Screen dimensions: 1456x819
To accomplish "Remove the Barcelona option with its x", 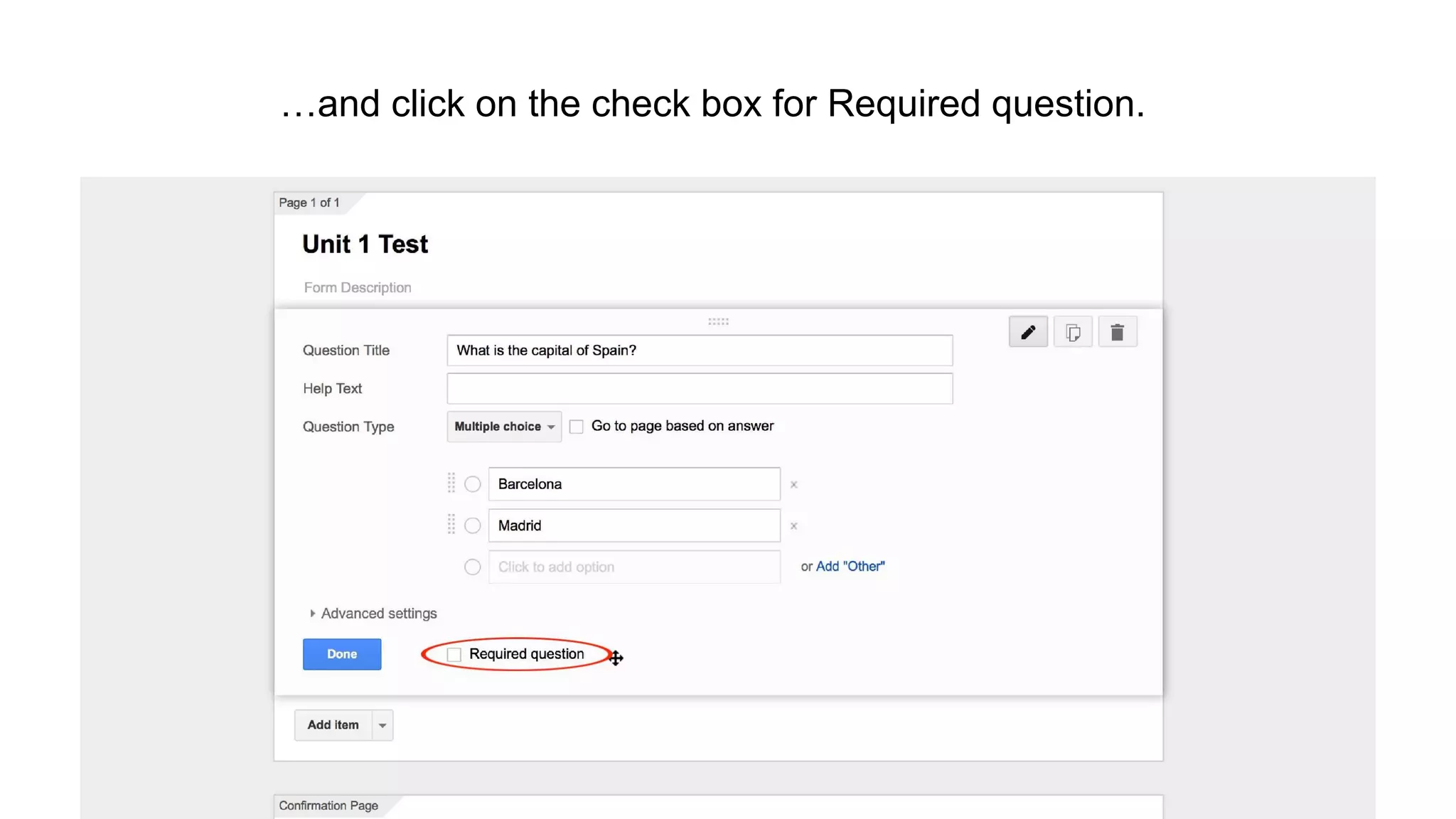I will [x=794, y=485].
